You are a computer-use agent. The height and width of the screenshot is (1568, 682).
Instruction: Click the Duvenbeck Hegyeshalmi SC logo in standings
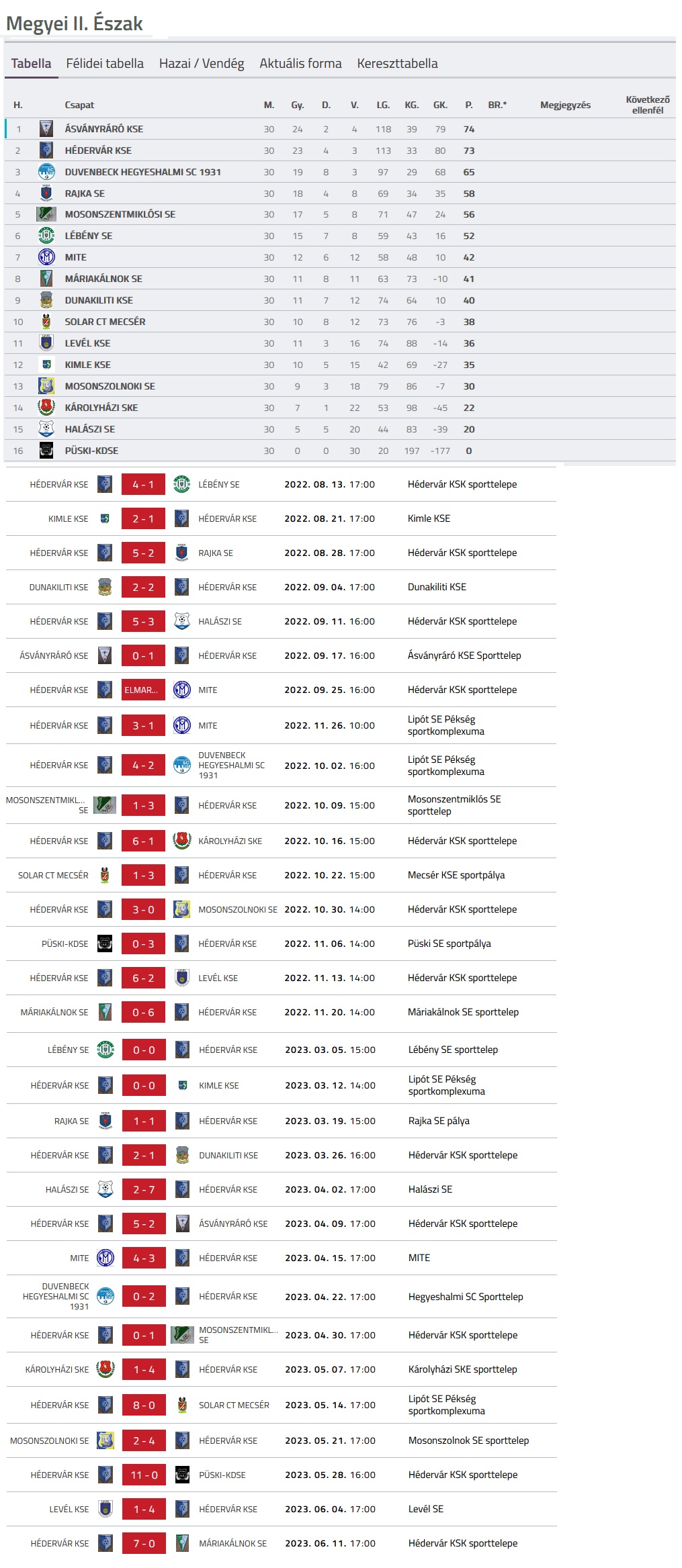(x=46, y=172)
